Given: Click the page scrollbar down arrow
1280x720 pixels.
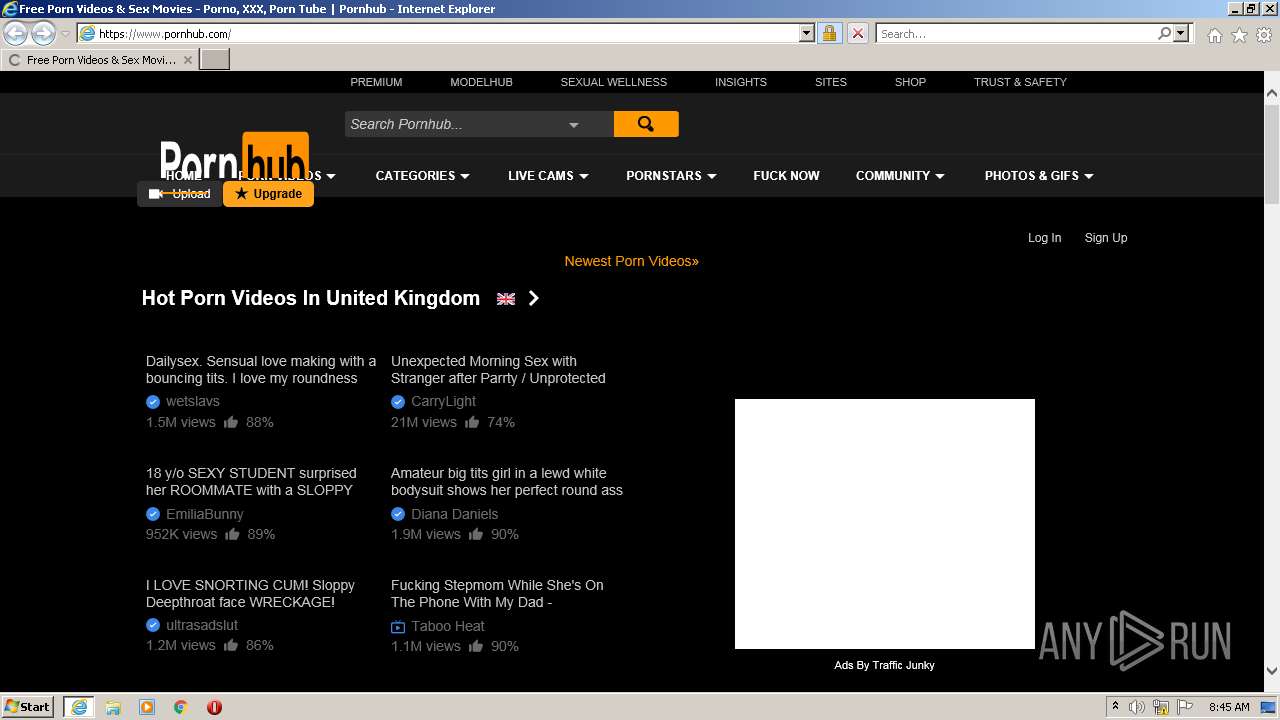Looking at the screenshot, I should point(1272,672).
